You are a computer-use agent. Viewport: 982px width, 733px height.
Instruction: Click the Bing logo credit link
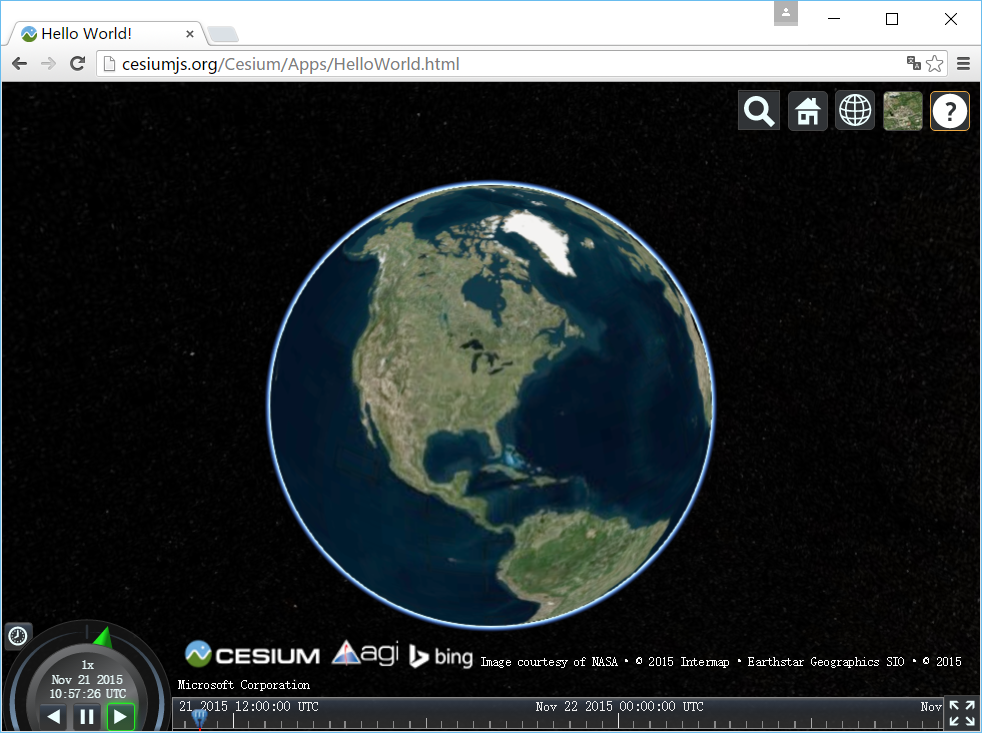point(441,656)
